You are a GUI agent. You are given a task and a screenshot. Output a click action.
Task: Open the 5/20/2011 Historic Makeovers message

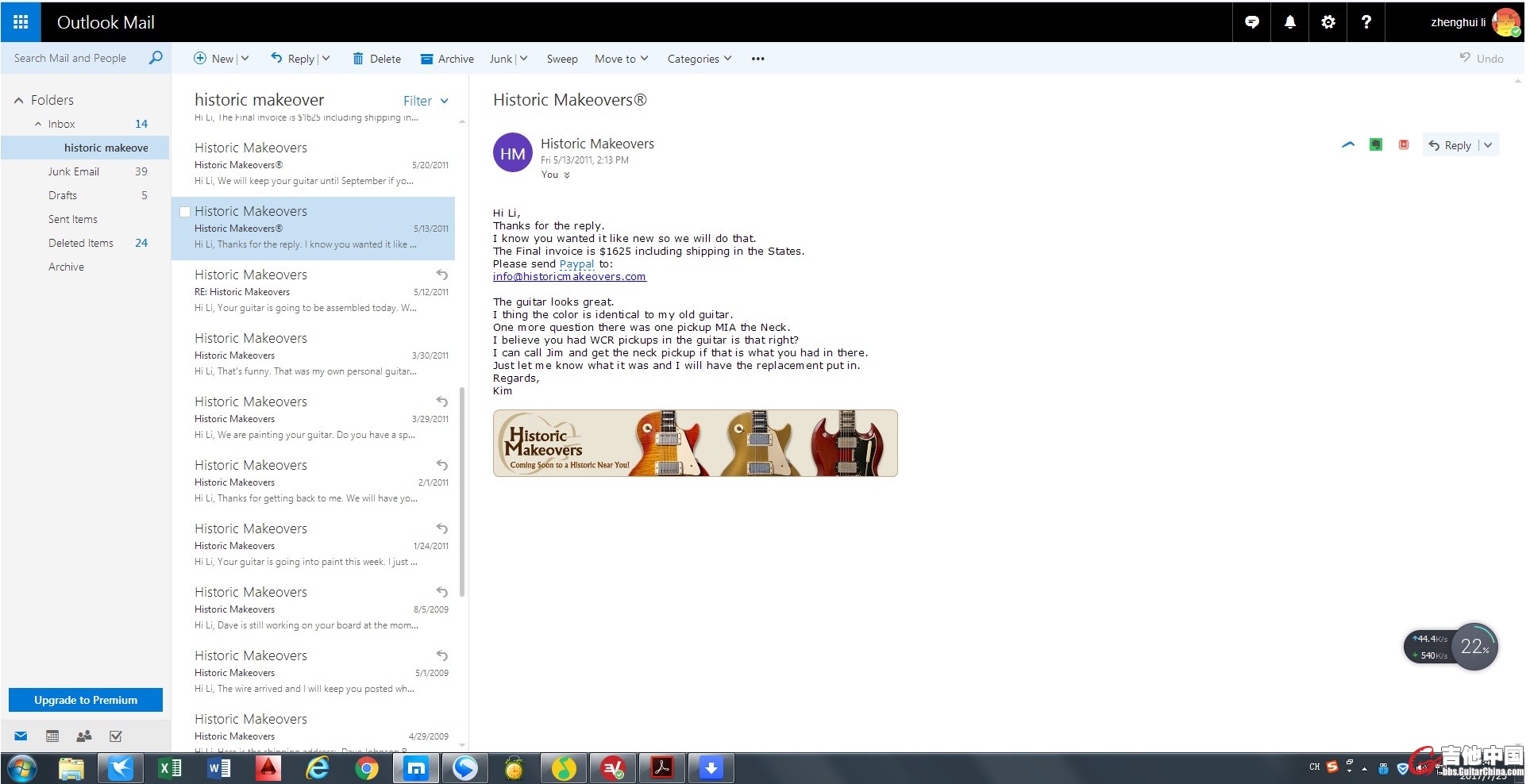point(314,164)
